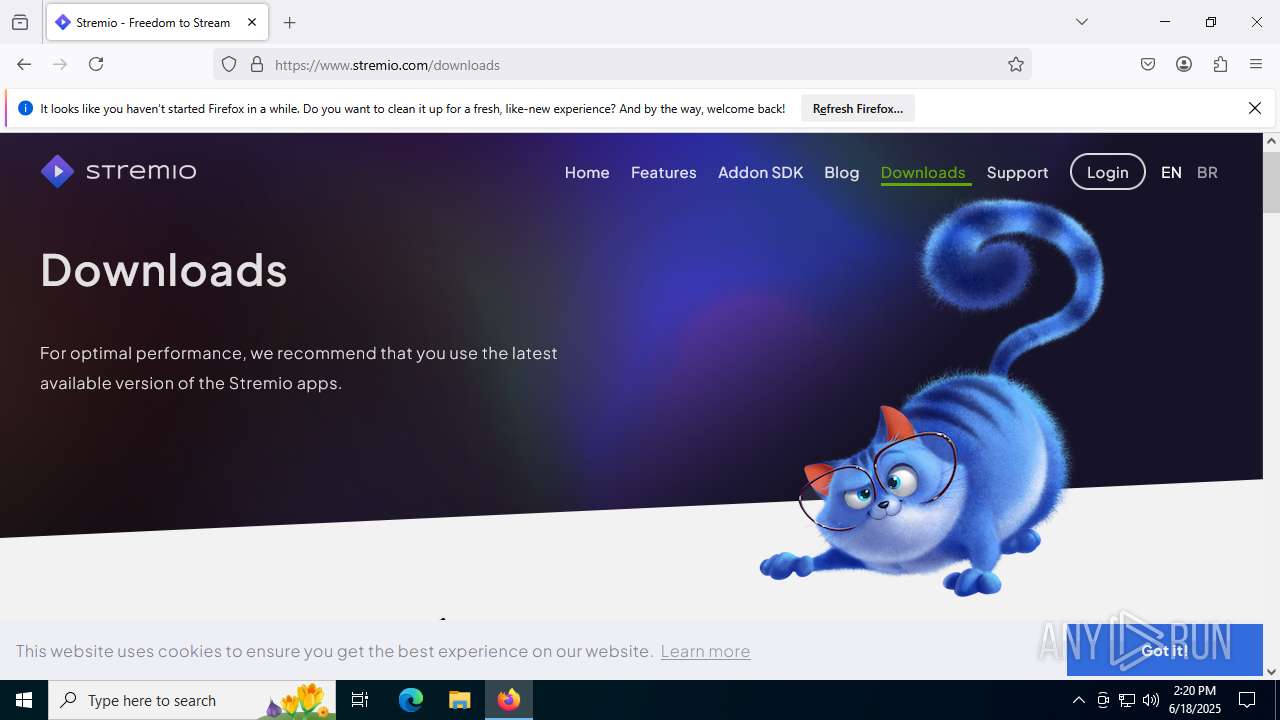Viewport: 1280px width, 720px height.
Task: Open the tracking protection shield icon
Action: pos(229,65)
